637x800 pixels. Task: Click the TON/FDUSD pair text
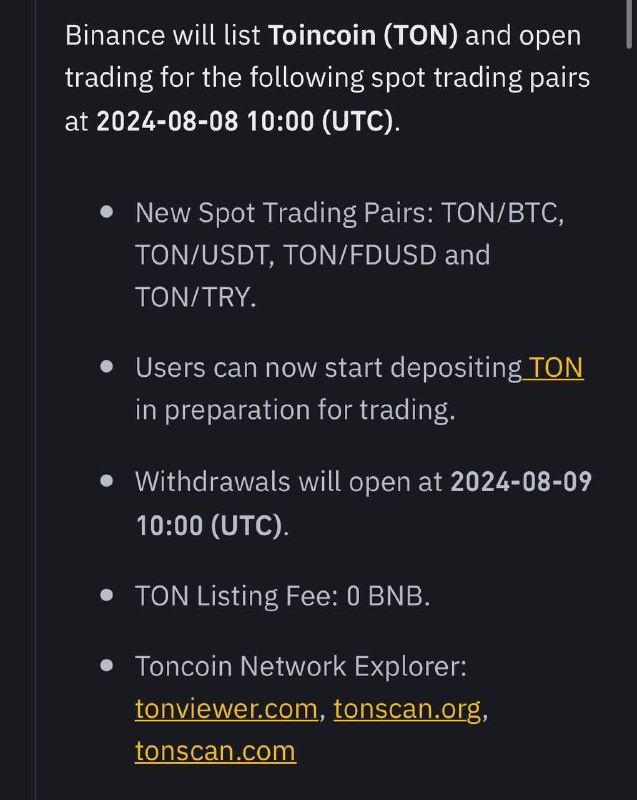pyautogui.click(x=360, y=255)
